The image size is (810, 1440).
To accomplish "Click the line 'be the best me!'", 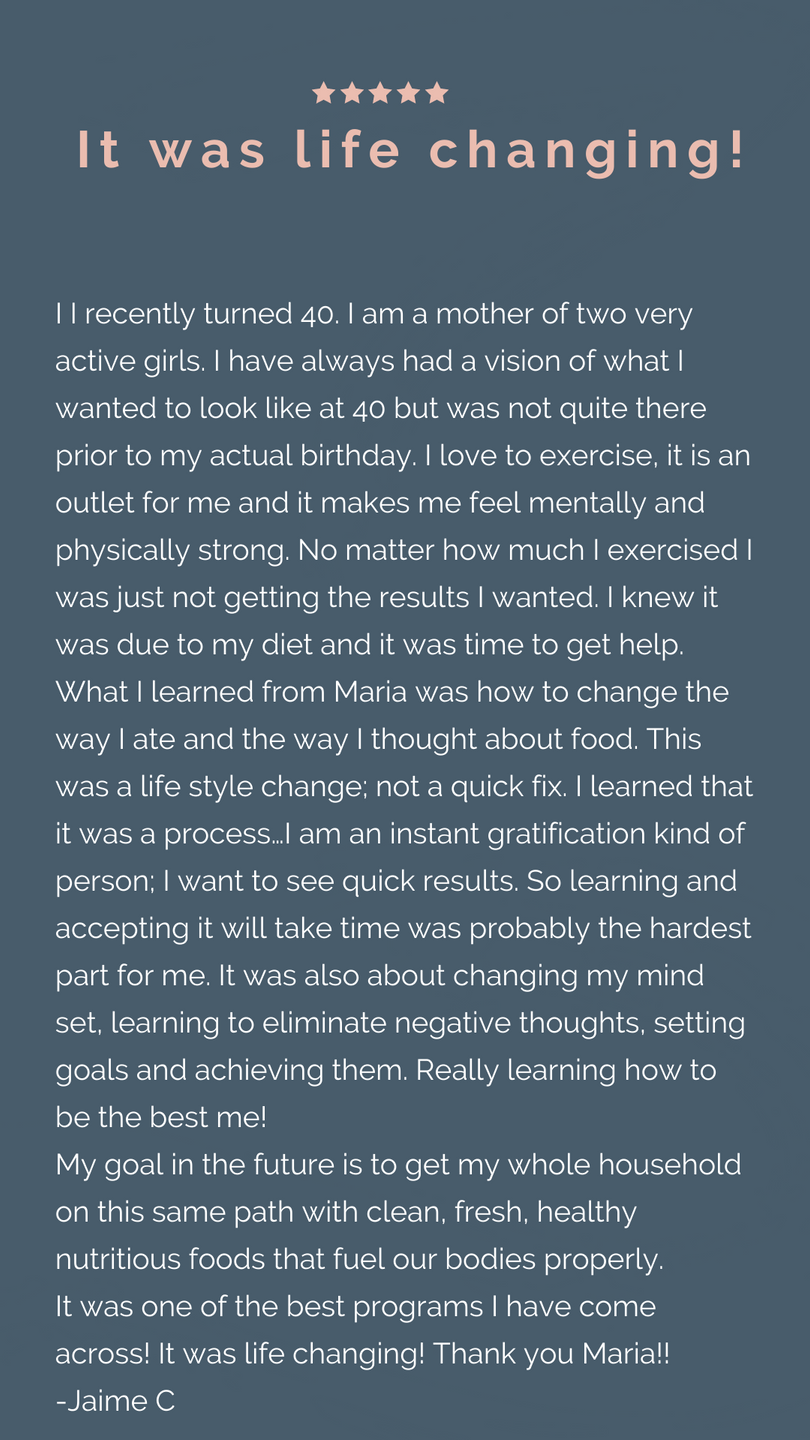I will pyautogui.click(x=161, y=1117).
